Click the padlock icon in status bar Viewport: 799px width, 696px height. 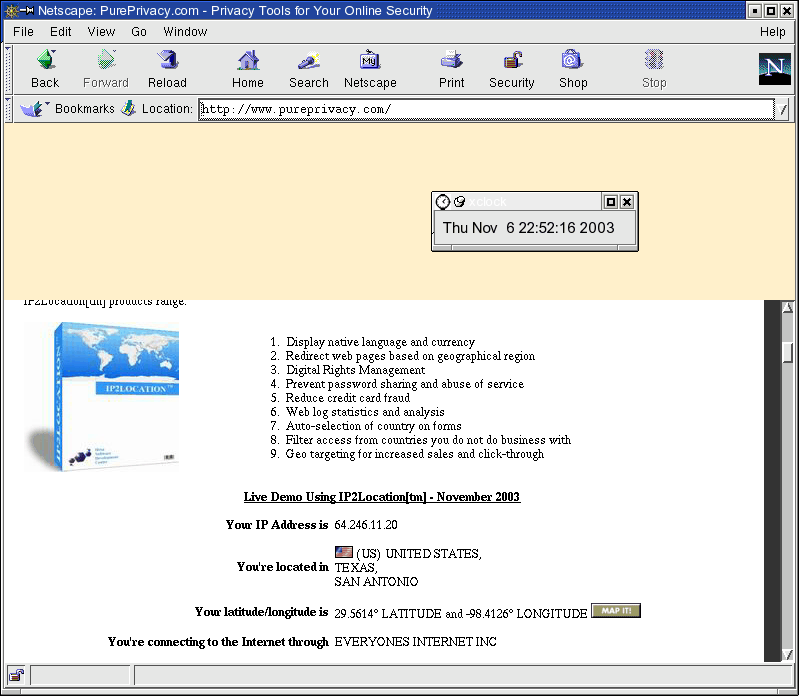pos(16,675)
